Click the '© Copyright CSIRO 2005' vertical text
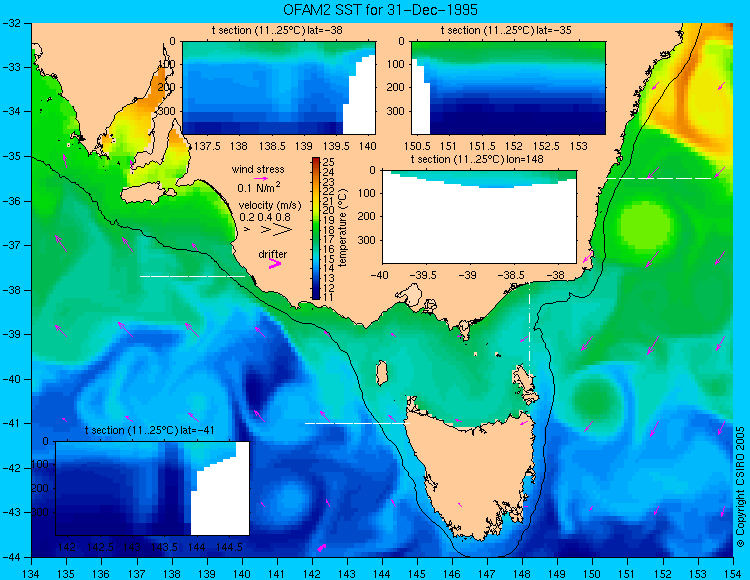Image resolution: width=750 pixels, height=580 pixels. (740, 487)
